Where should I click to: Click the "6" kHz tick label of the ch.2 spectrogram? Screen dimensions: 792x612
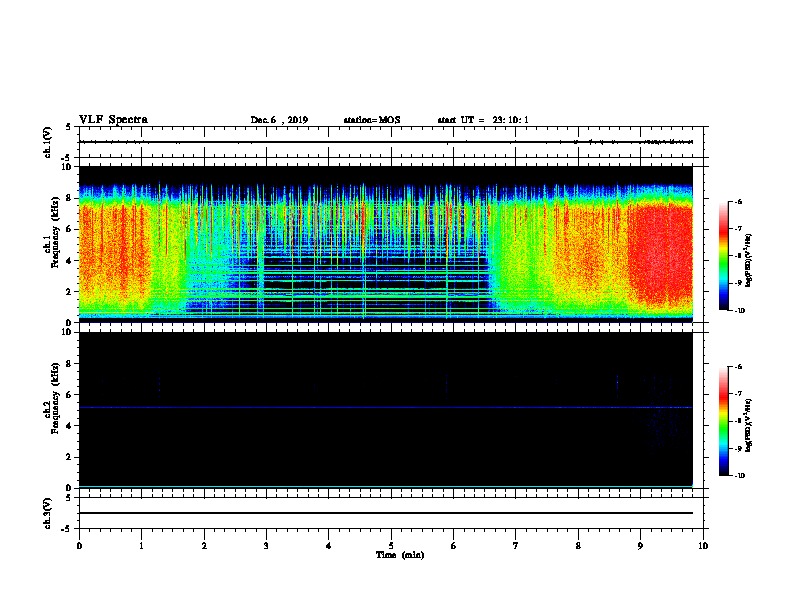(x=70, y=395)
